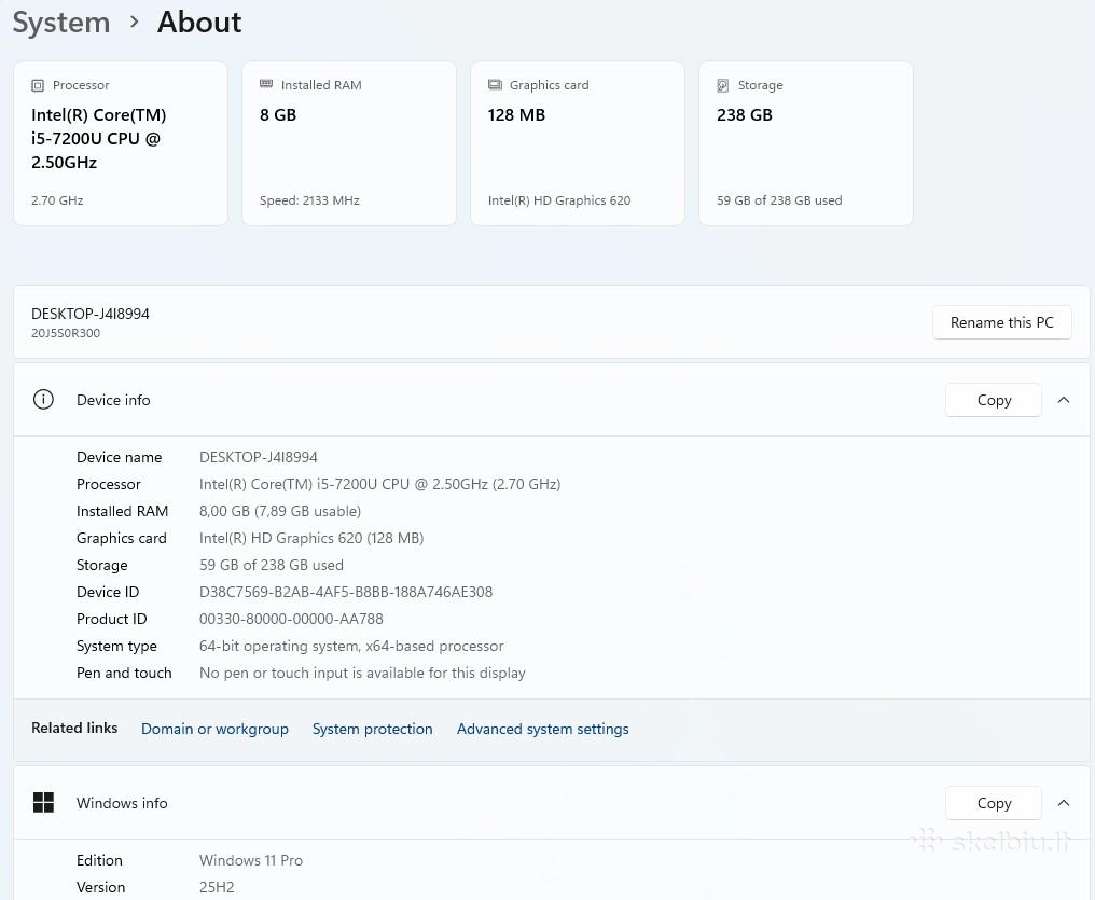Click 'Intel(R) HD Graphics 620' under 128 MB
Viewport: 1095px width, 900px height.
click(x=559, y=200)
